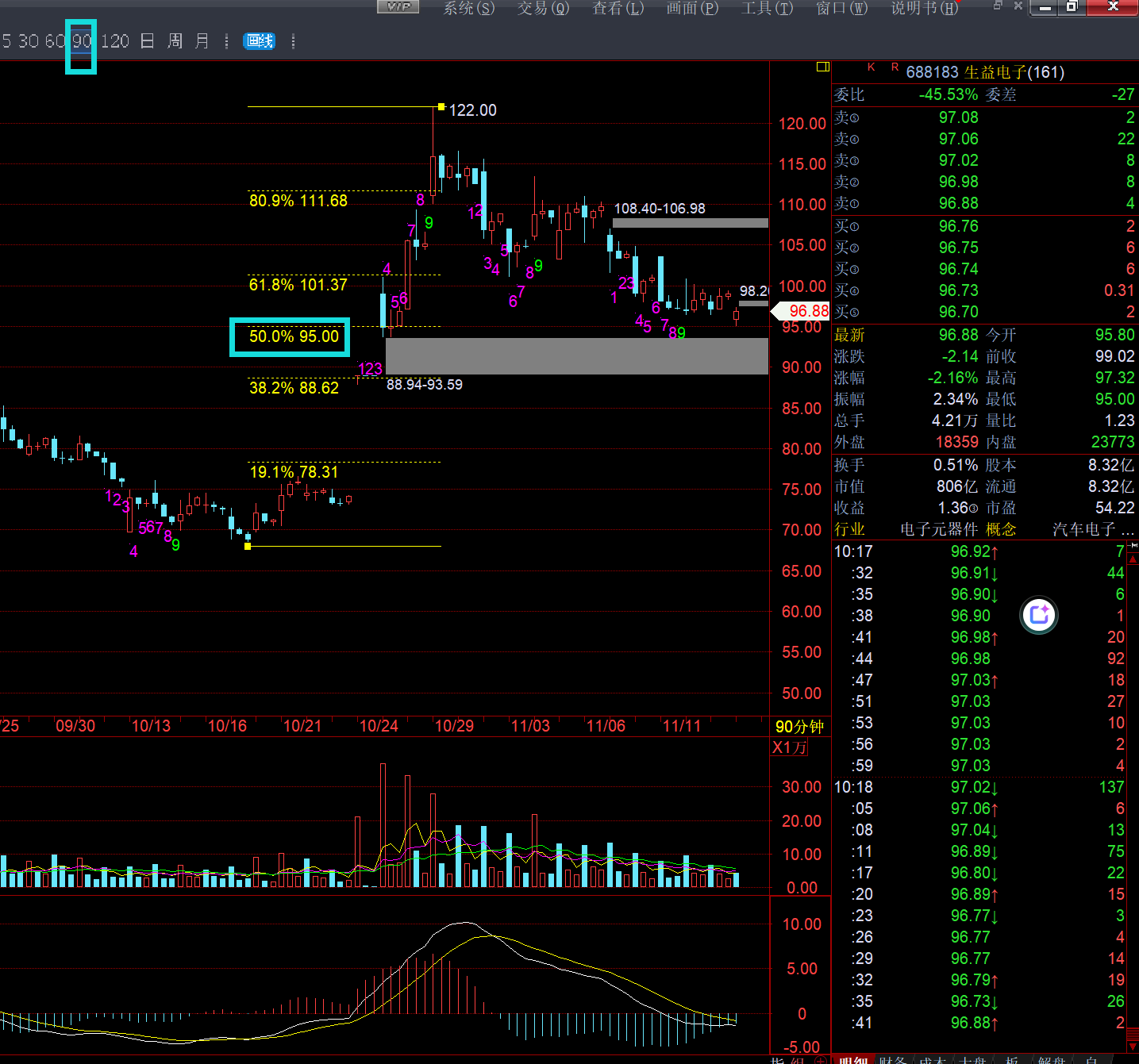Click the 80.9% 111.68 Fibonacci label

click(x=298, y=201)
